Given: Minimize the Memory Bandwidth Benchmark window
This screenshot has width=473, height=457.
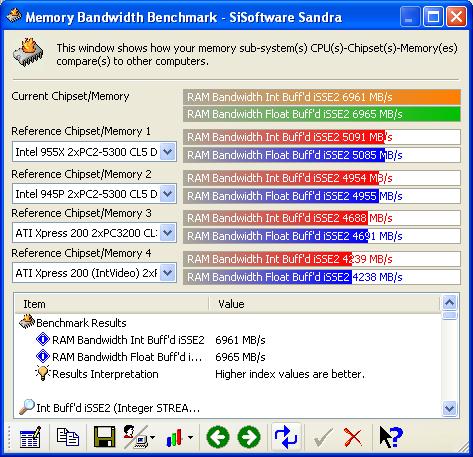Looking at the screenshot, I should (x=410, y=17).
